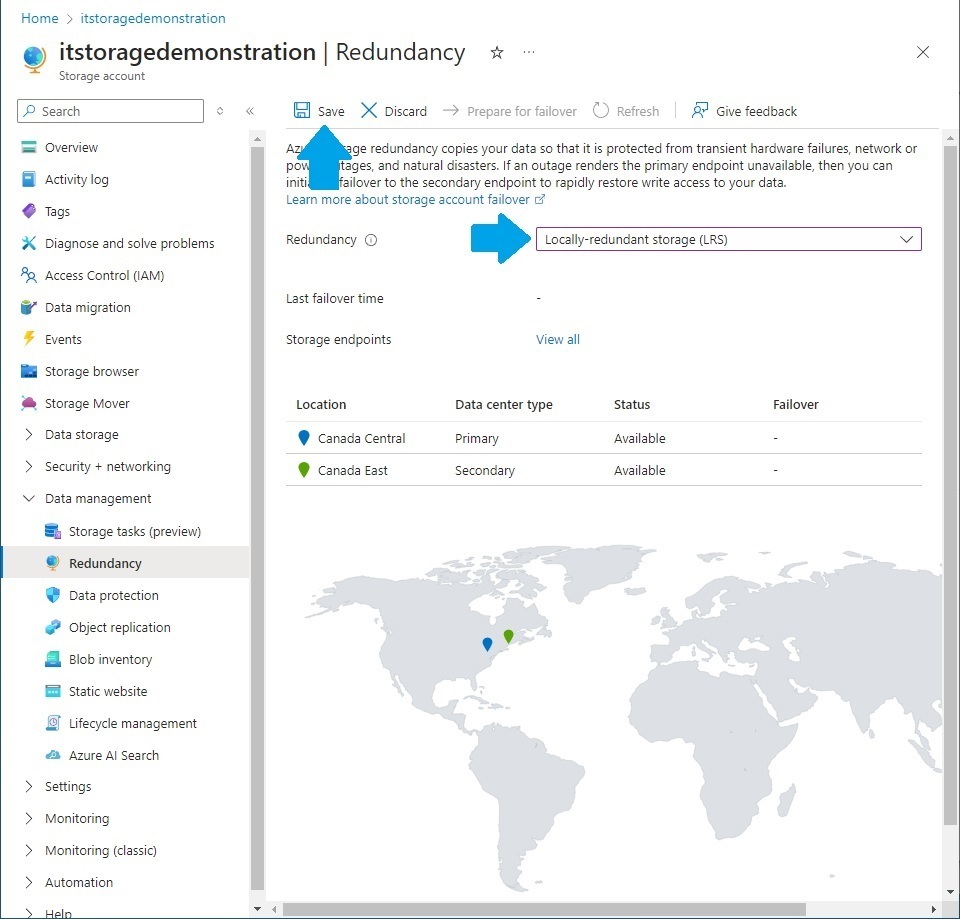960x919 pixels.
Task: Click the Data protection shield icon
Action: [x=53, y=595]
